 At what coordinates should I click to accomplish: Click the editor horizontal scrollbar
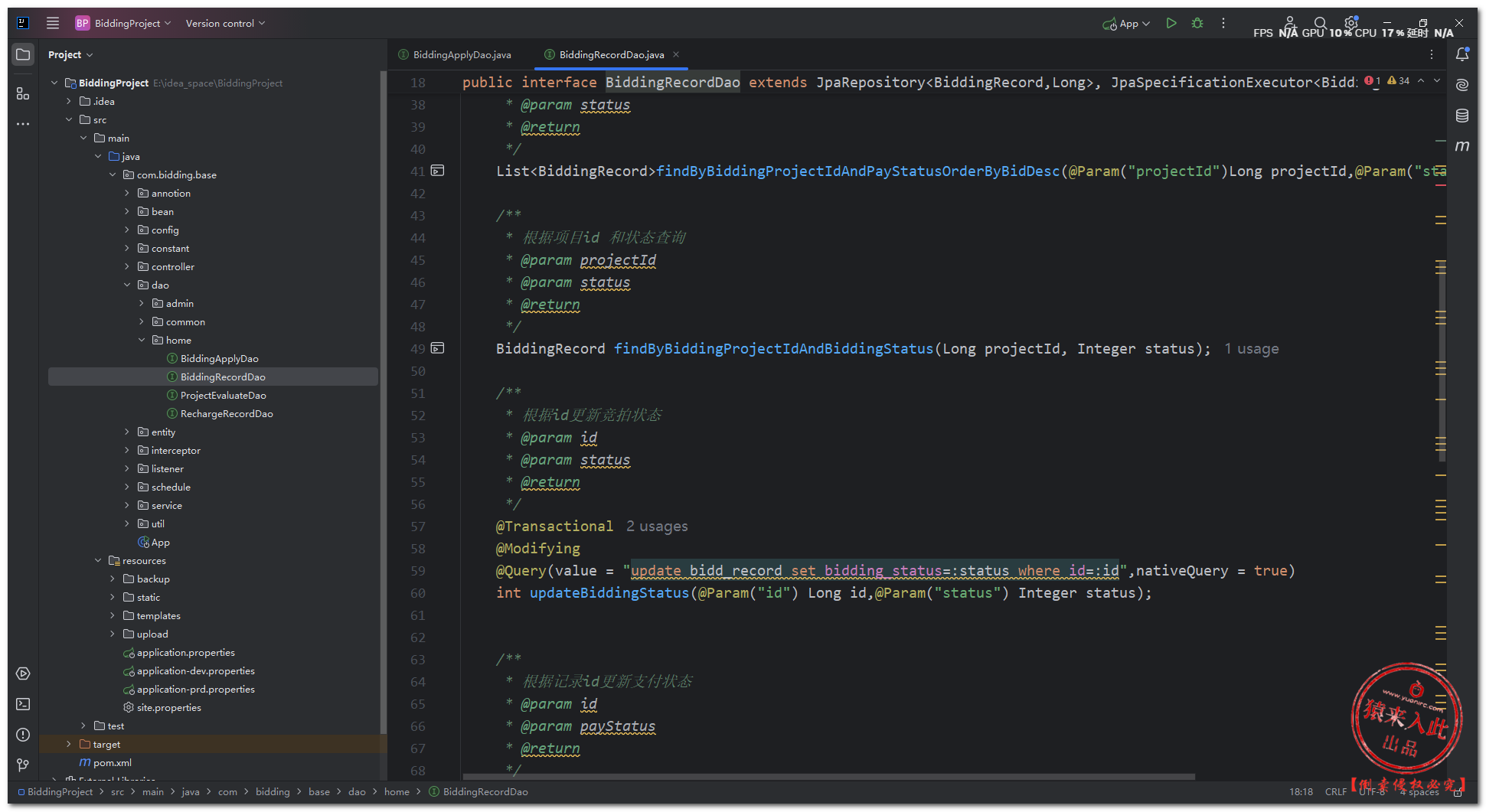(x=827, y=776)
